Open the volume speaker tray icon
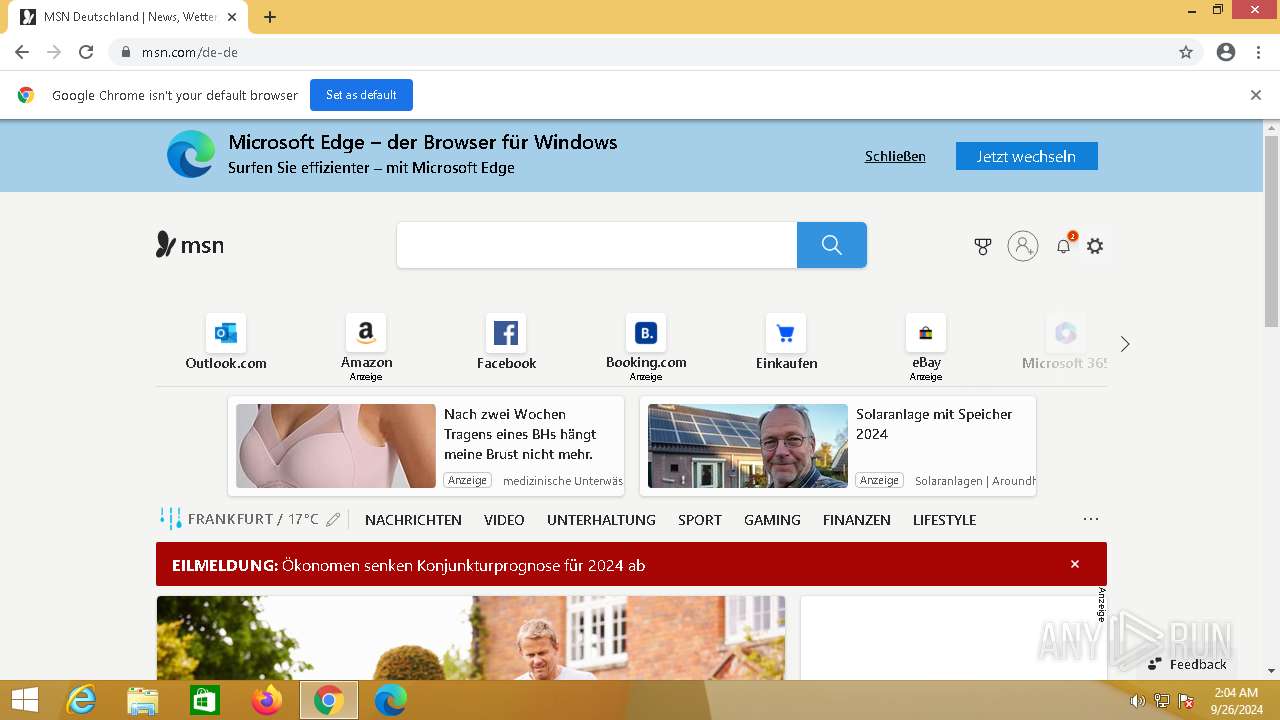The width and height of the screenshot is (1280, 720). pyautogui.click(x=1137, y=701)
